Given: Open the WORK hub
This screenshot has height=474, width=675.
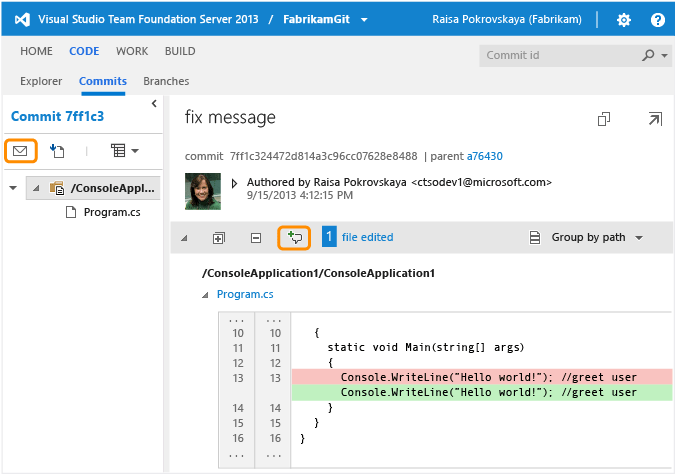Looking at the screenshot, I should tap(132, 51).
